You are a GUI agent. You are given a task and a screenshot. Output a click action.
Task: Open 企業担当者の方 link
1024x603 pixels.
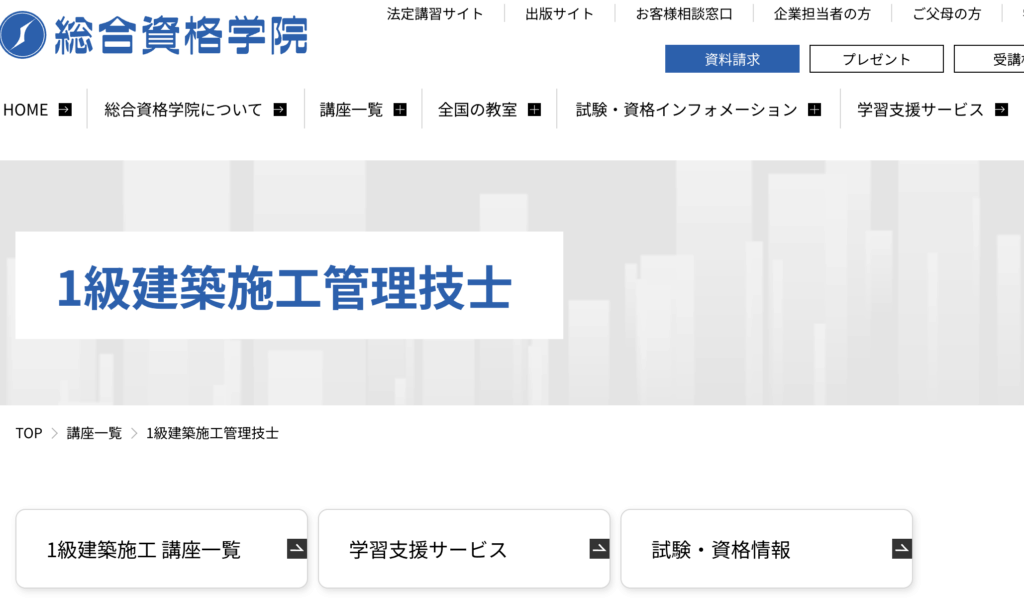coord(822,14)
